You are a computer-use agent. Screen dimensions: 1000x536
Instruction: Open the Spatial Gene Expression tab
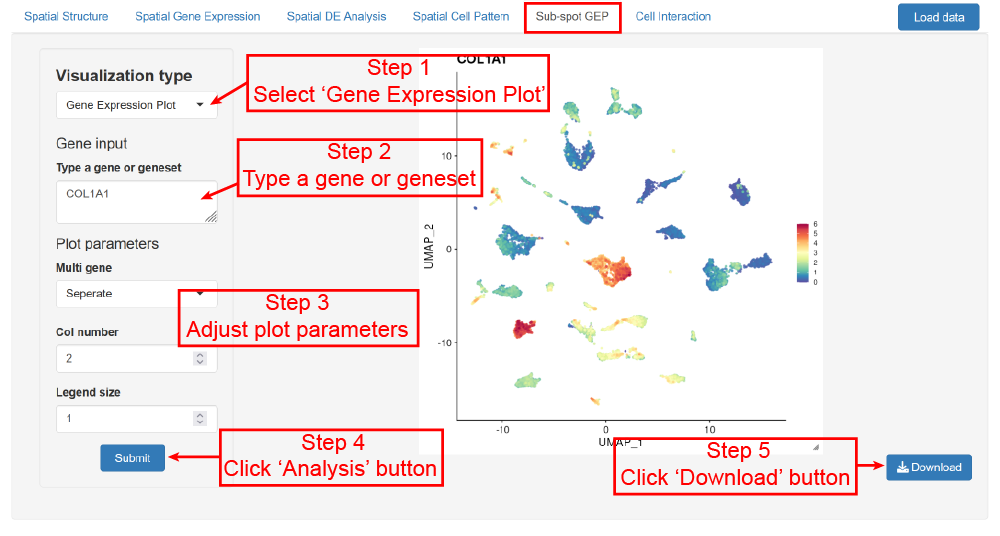coord(198,16)
